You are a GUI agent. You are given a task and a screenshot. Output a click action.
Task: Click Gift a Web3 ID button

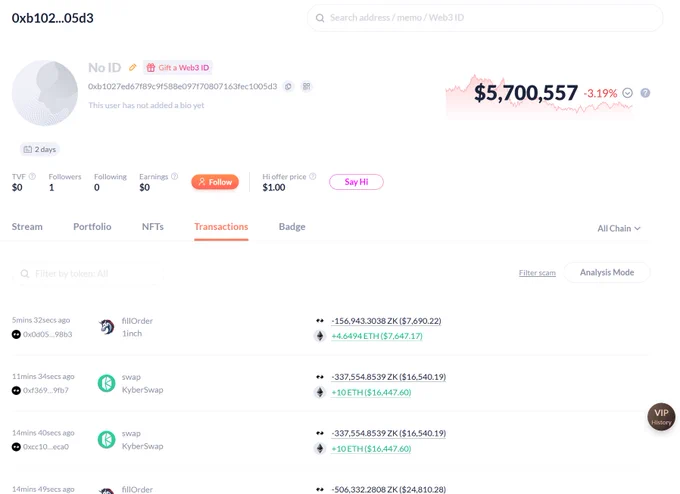pos(178,68)
